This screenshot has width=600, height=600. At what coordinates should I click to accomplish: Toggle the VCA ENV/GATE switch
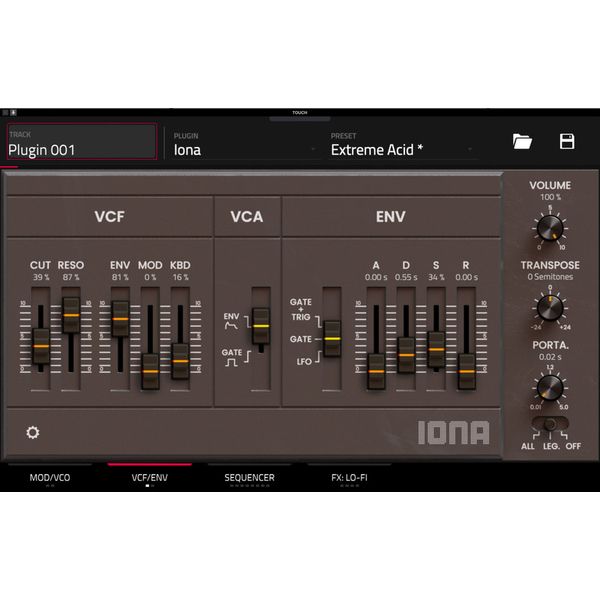261,326
